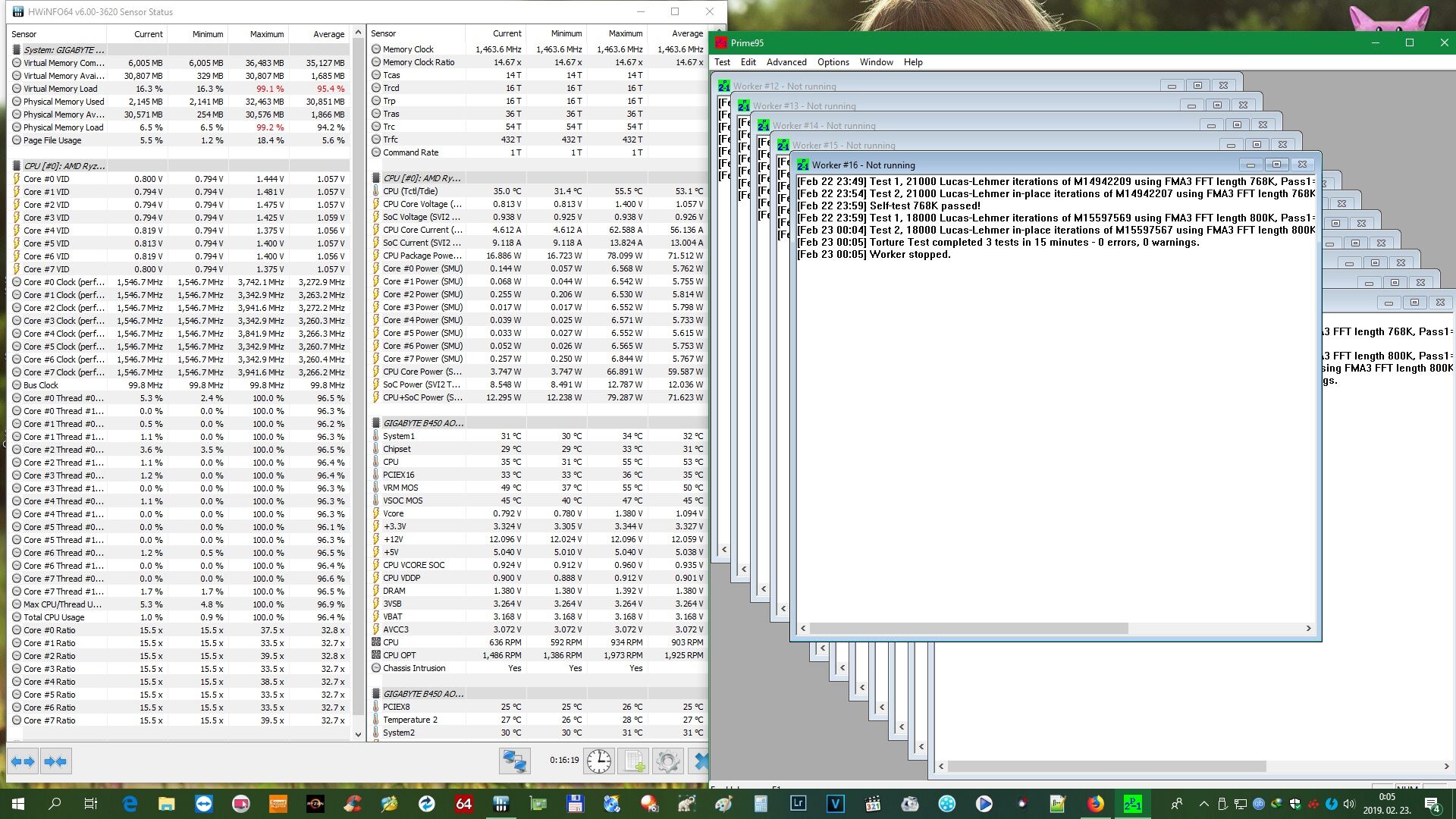This screenshot has width=1456, height=819.
Task: Select CPU Package Power sensor row
Action: 538,256
